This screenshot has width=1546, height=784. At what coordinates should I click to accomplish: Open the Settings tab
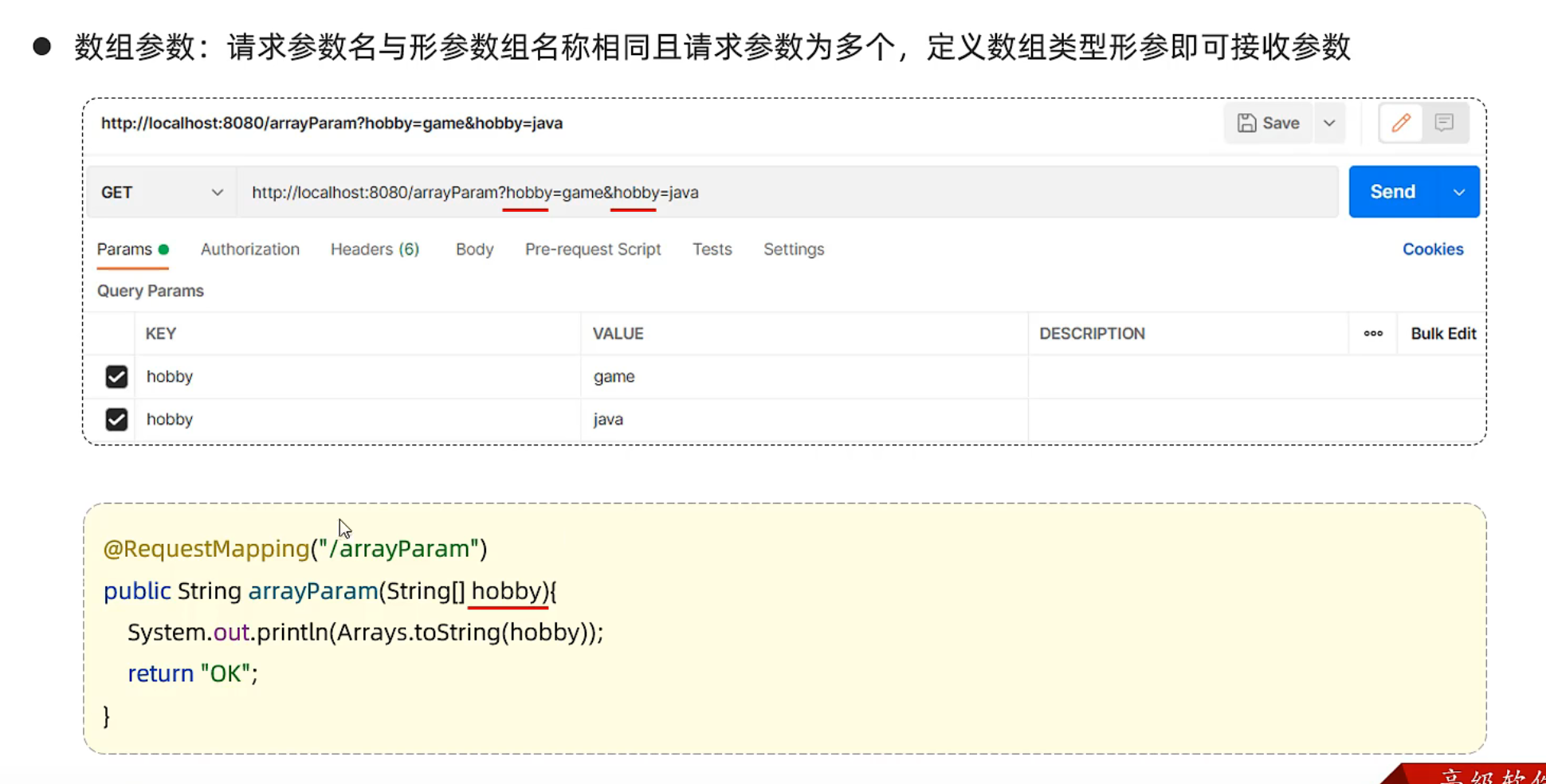(x=794, y=249)
